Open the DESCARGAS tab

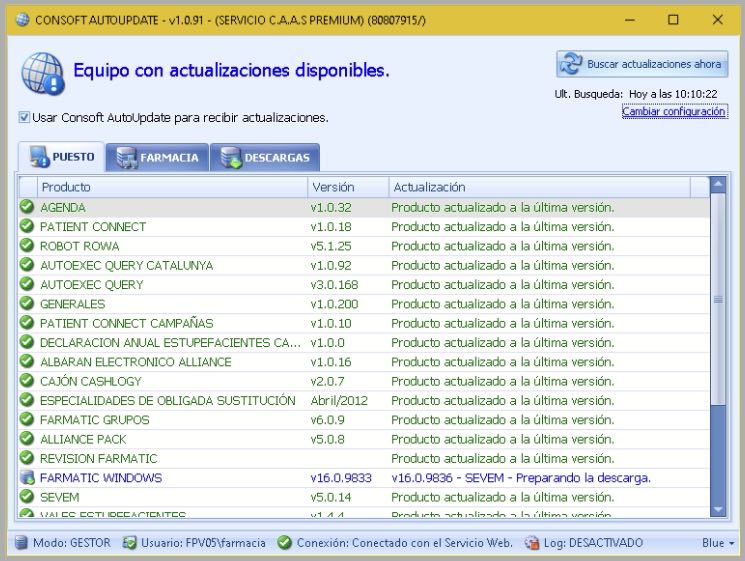pos(265,157)
